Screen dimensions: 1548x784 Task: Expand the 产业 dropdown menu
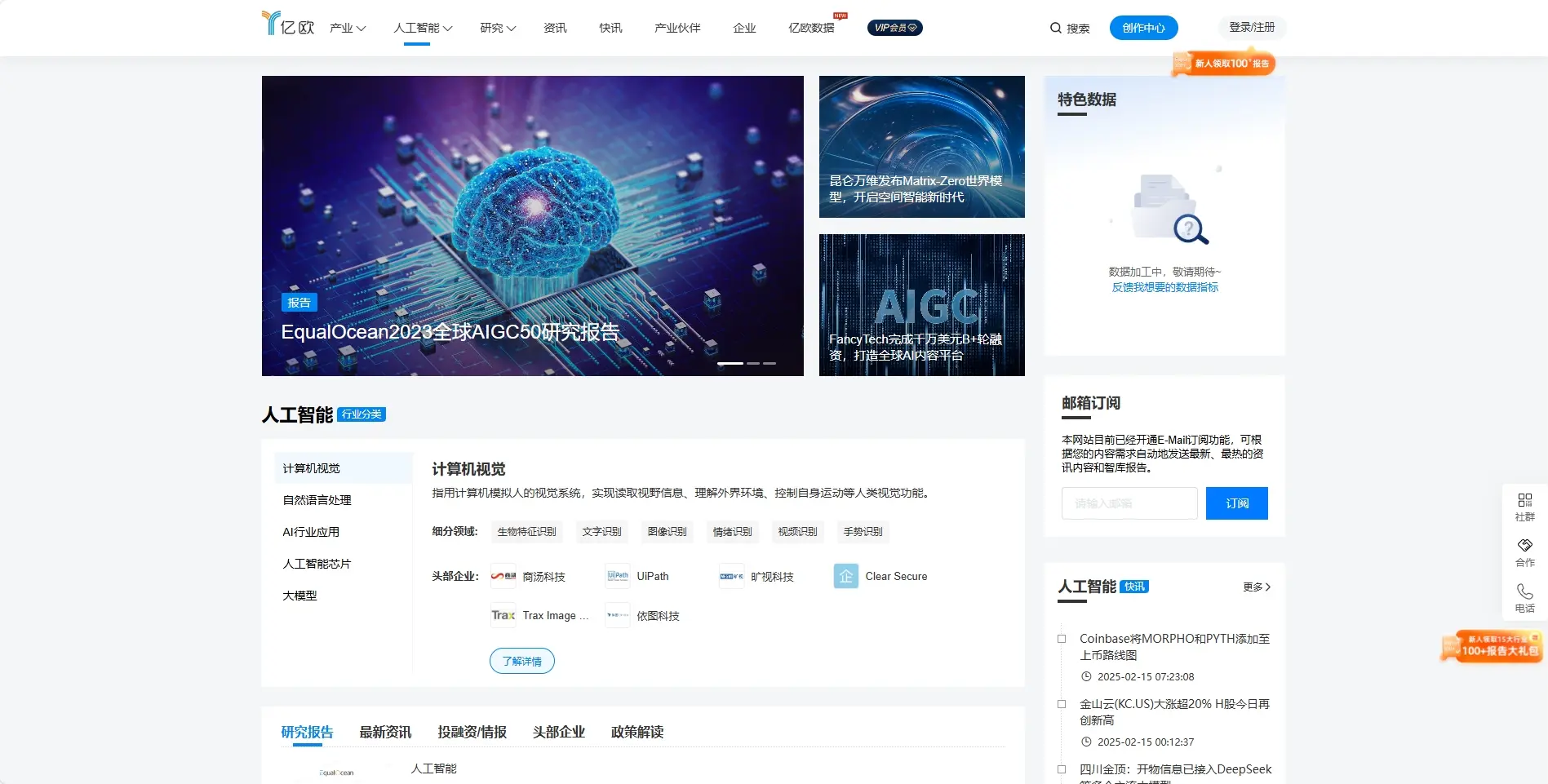coord(348,28)
